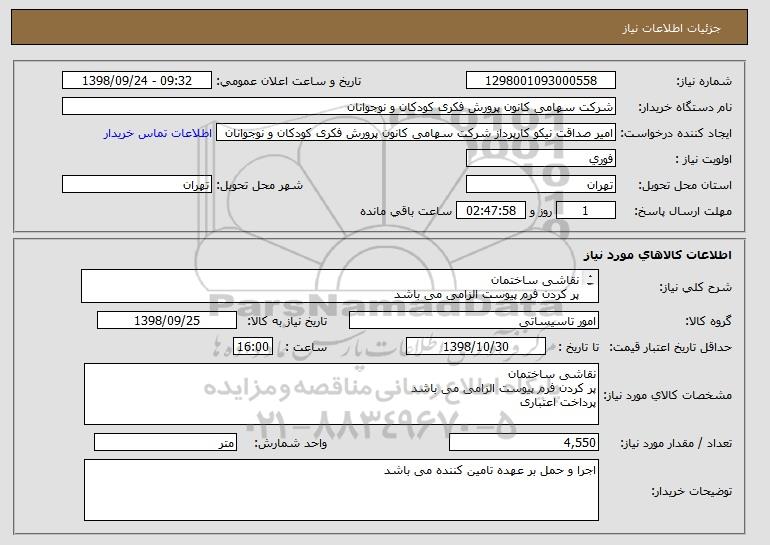Click the text ساعت باقی مانده

406,211
